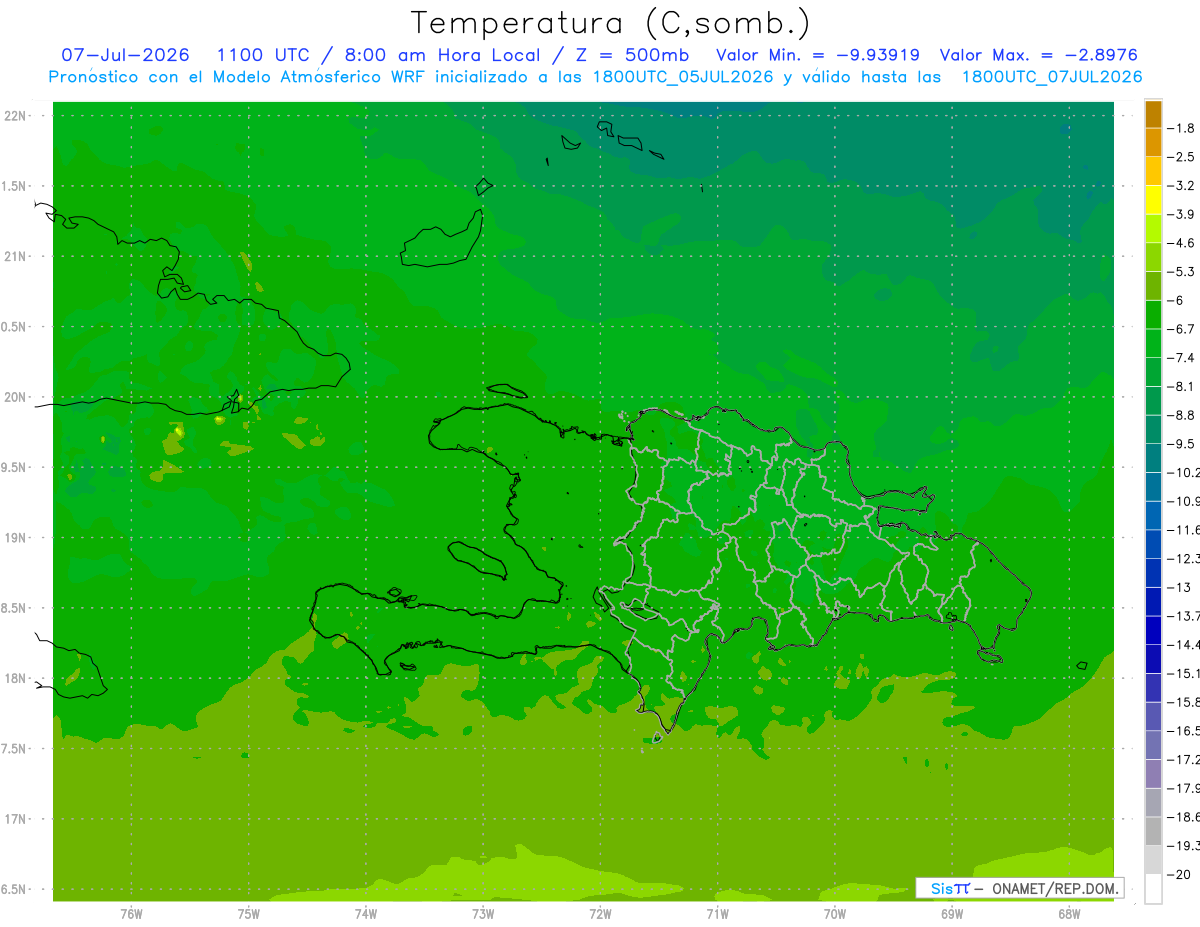Image resolution: width=1200 pixels, height=927 pixels.
Task: Click the title 'Temperatura (C,somb.)'
Action: (610, 24)
